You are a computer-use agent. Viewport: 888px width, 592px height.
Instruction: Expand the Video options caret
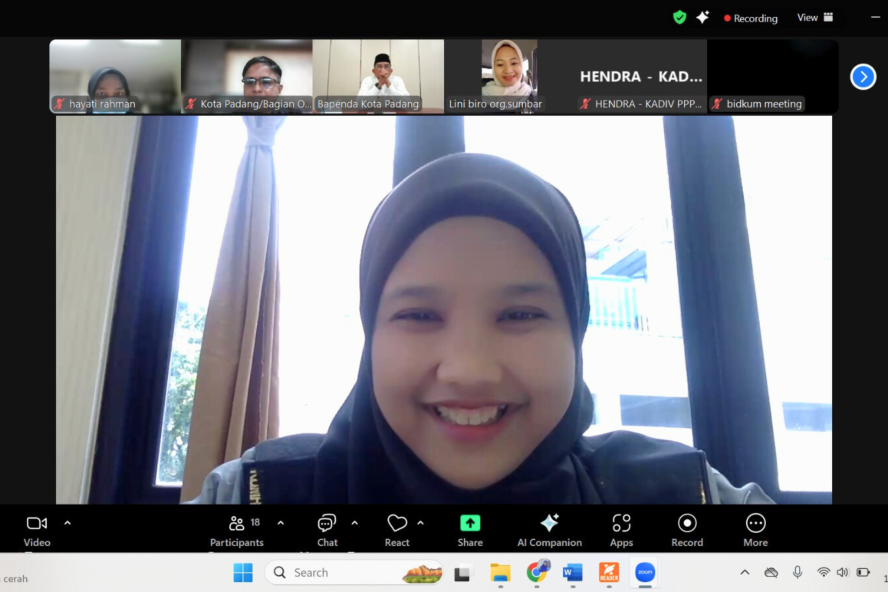(x=68, y=522)
